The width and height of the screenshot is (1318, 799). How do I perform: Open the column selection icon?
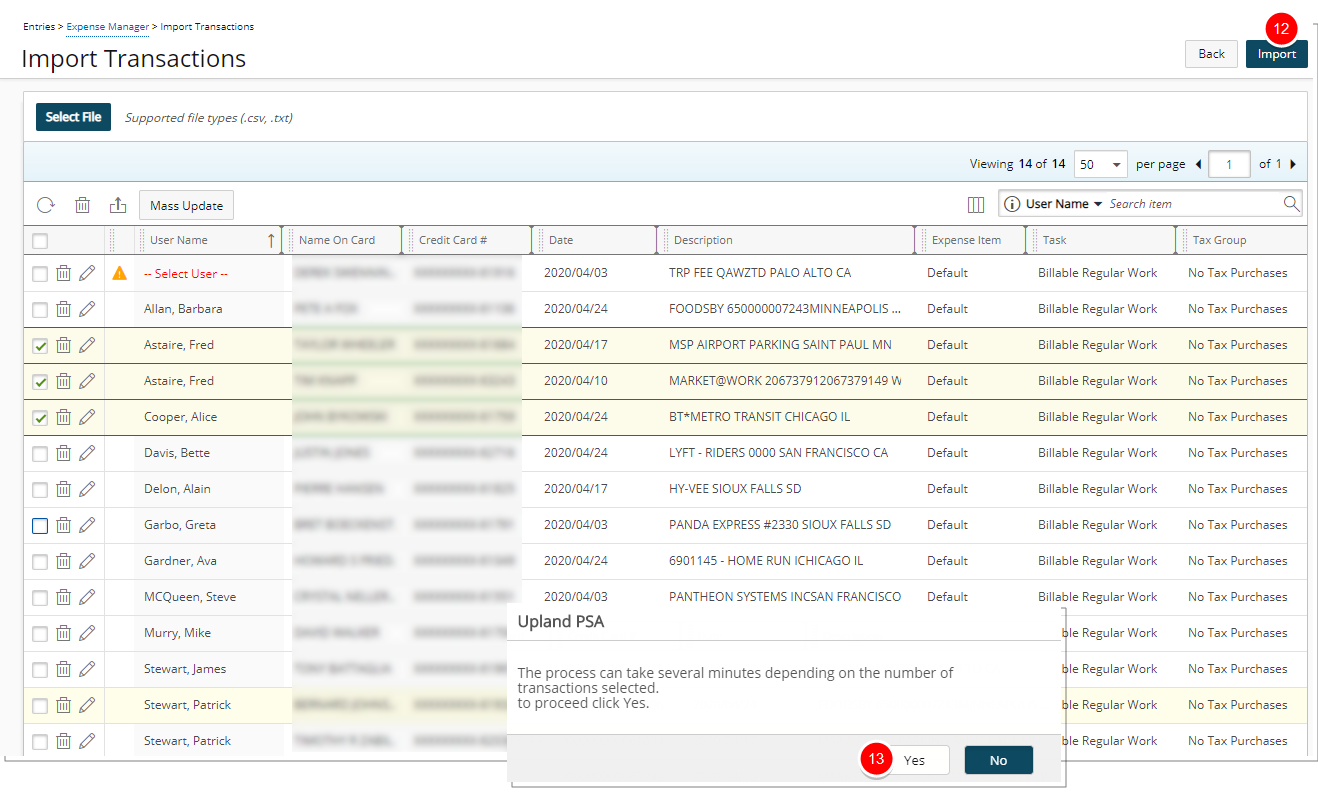point(976,204)
